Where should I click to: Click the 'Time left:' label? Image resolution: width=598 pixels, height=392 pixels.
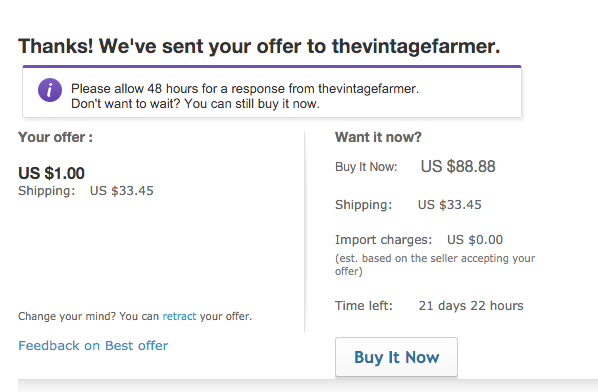pyautogui.click(x=363, y=306)
